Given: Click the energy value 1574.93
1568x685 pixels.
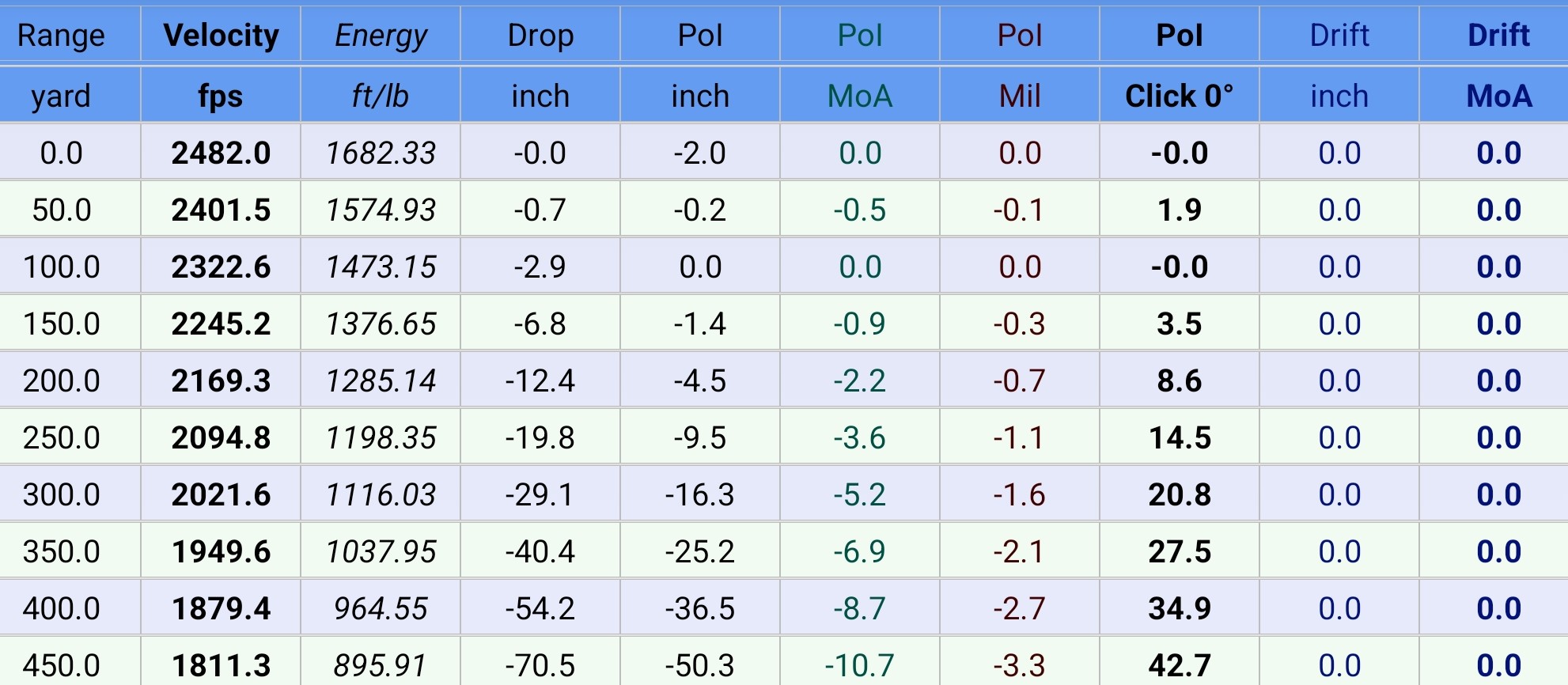Looking at the screenshot, I should pos(381,210).
